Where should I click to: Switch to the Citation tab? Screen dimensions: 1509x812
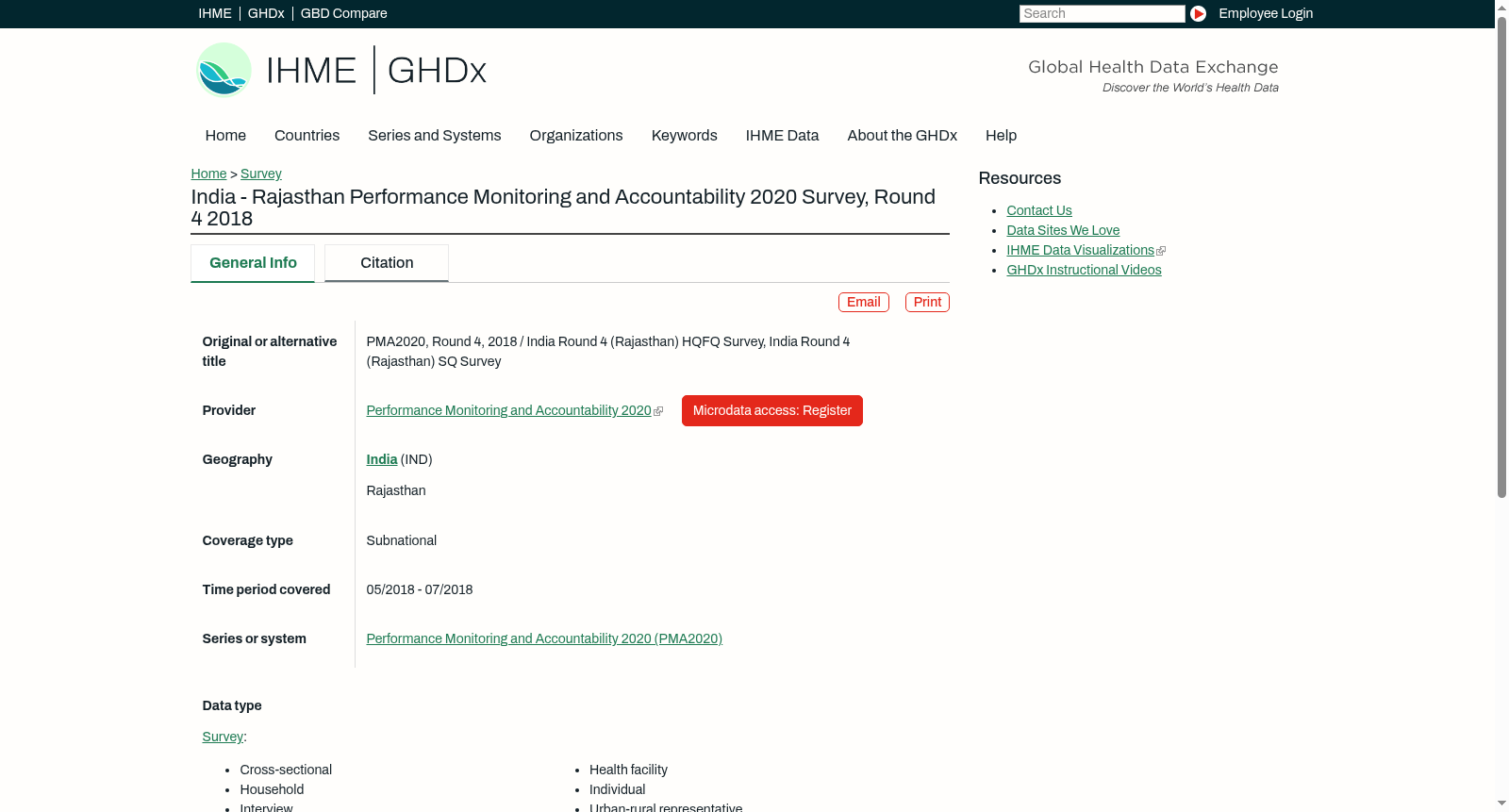pyautogui.click(x=387, y=263)
